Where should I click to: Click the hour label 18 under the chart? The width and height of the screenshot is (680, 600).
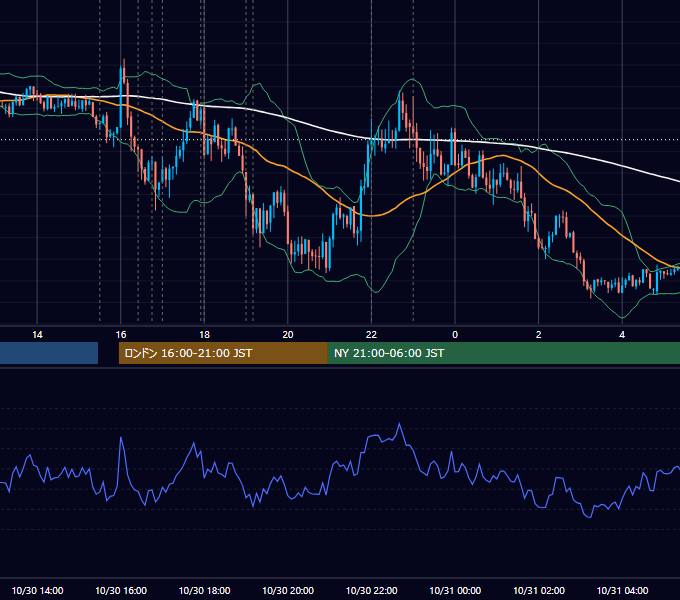click(x=204, y=335)
